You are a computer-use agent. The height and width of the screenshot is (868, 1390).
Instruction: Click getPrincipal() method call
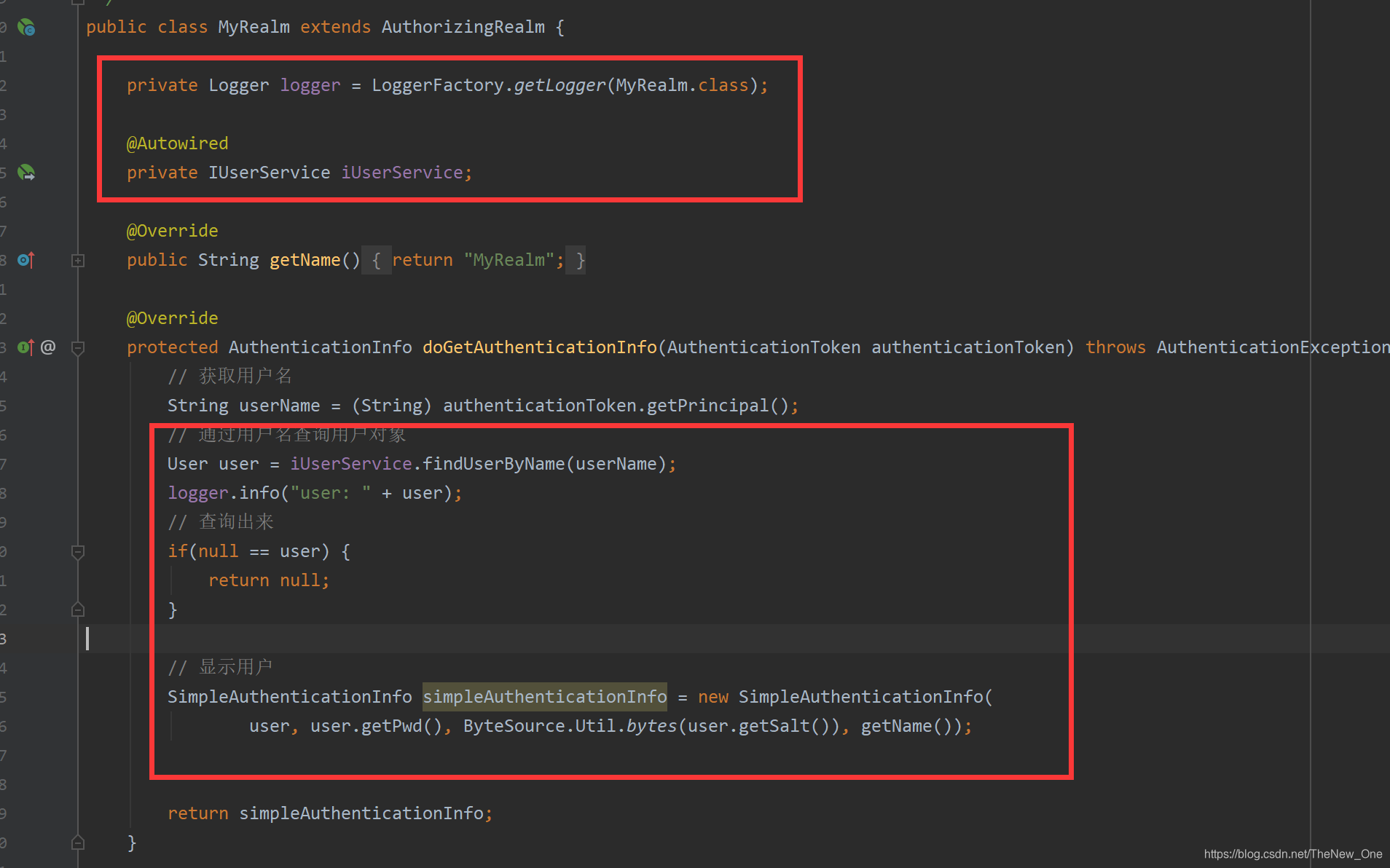[718, 406]
